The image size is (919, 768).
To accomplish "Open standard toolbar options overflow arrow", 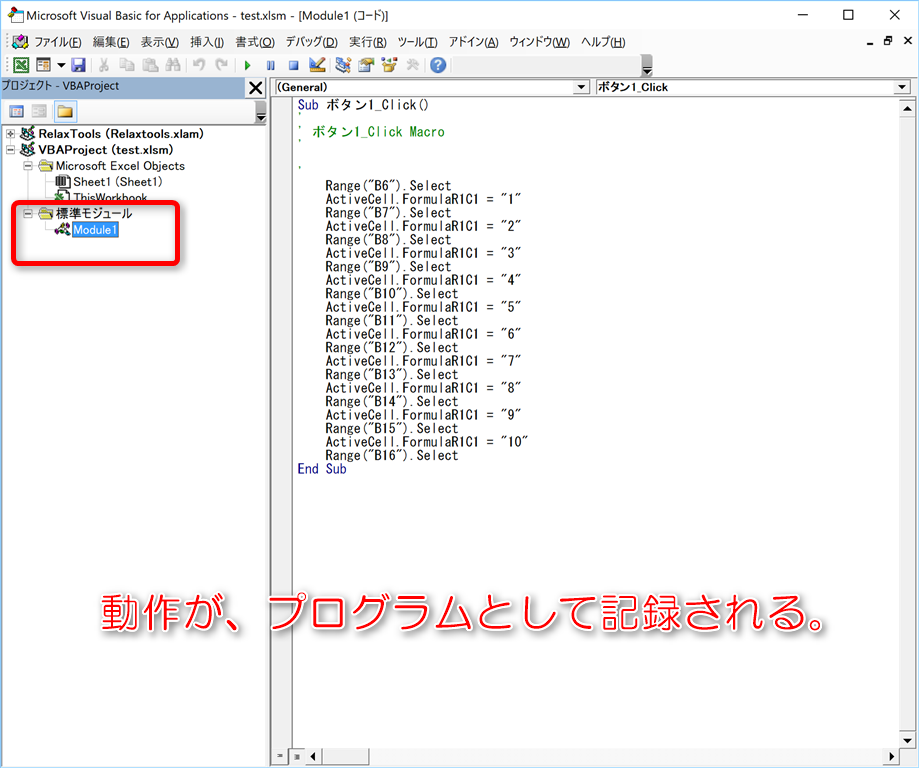I will (647, 66).
